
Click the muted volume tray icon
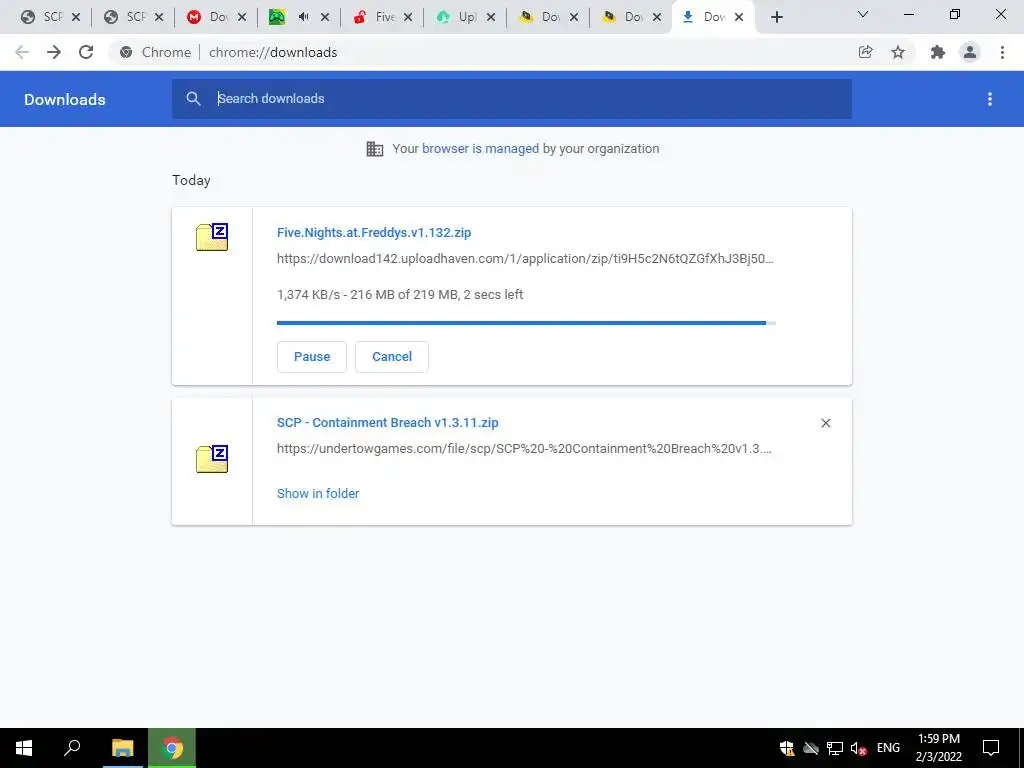click(x=858, y=748)
